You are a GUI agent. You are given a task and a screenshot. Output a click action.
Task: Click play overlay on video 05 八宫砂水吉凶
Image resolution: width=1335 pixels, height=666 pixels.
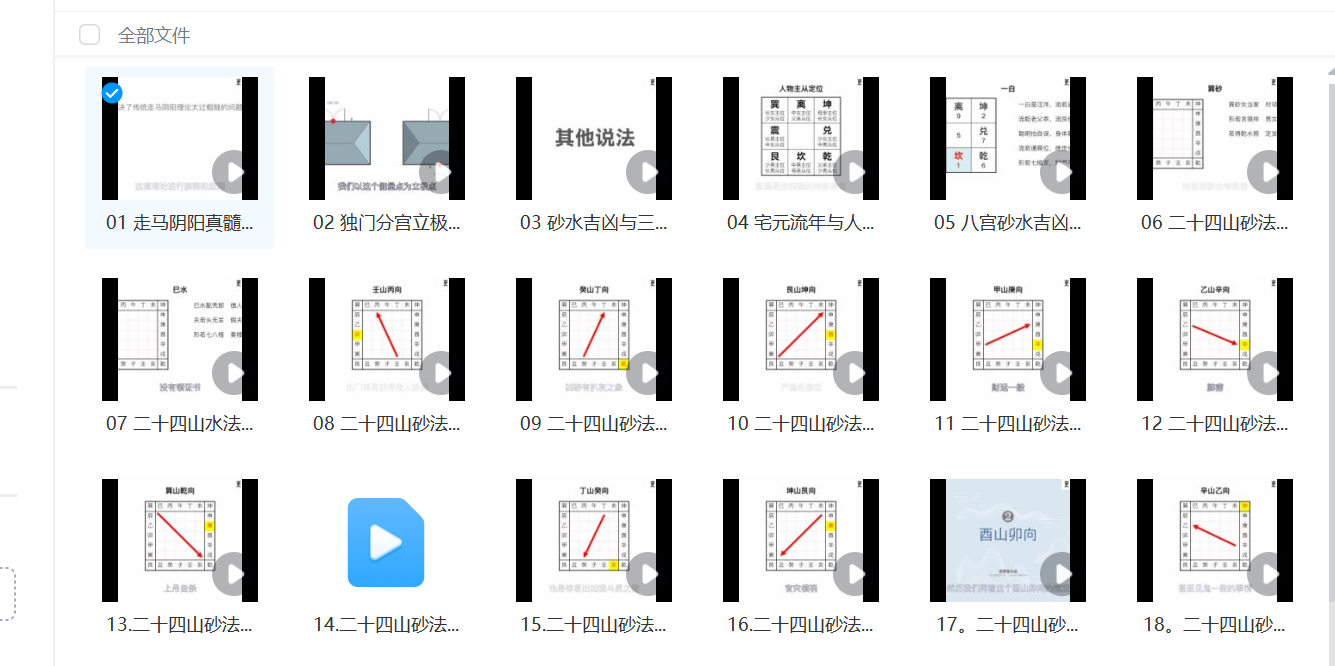pyautogui.click(x=1061, y=172)
